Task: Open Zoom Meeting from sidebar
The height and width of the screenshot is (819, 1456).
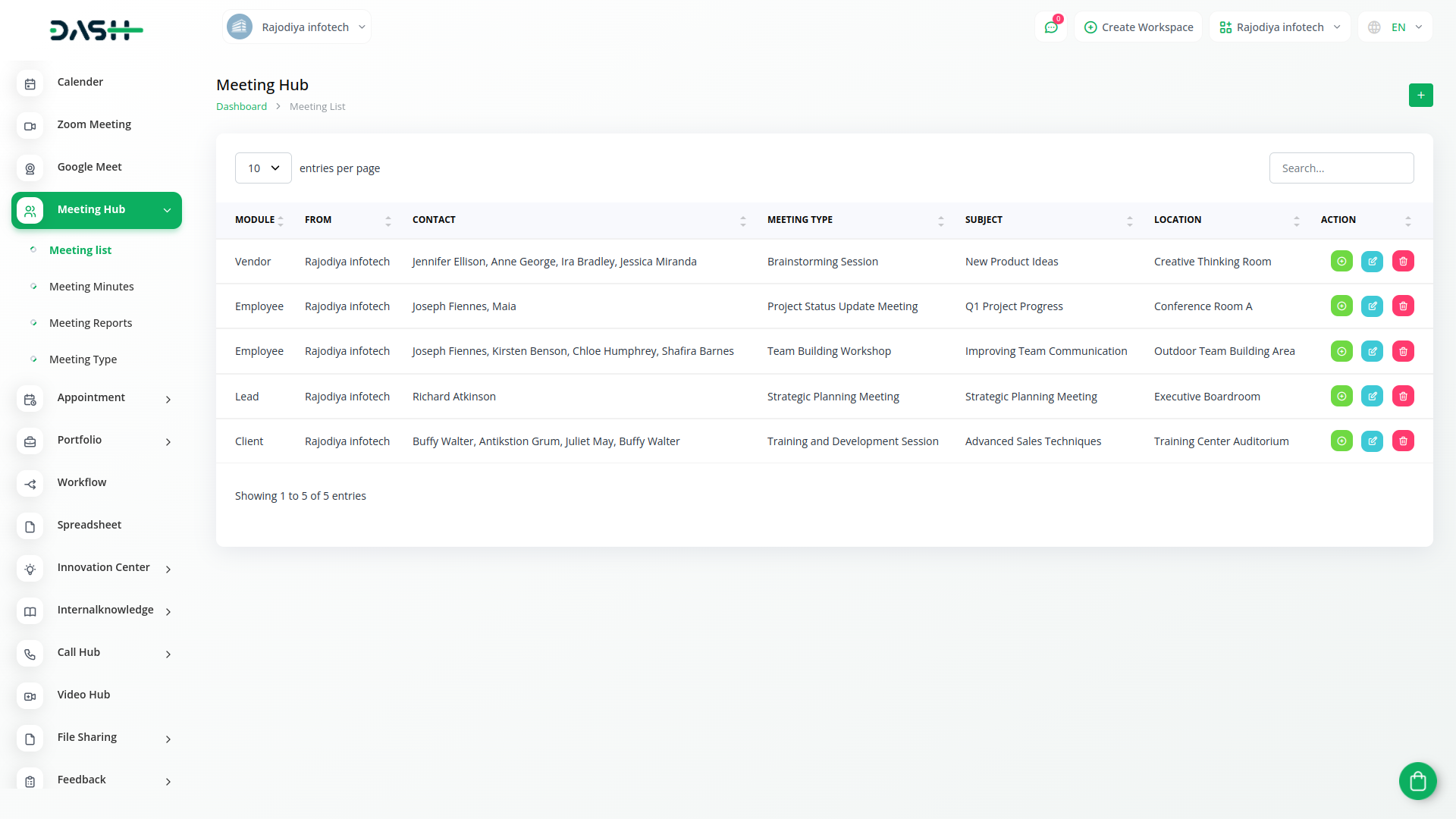Action: pyautogui.click(x=94, y=124)
